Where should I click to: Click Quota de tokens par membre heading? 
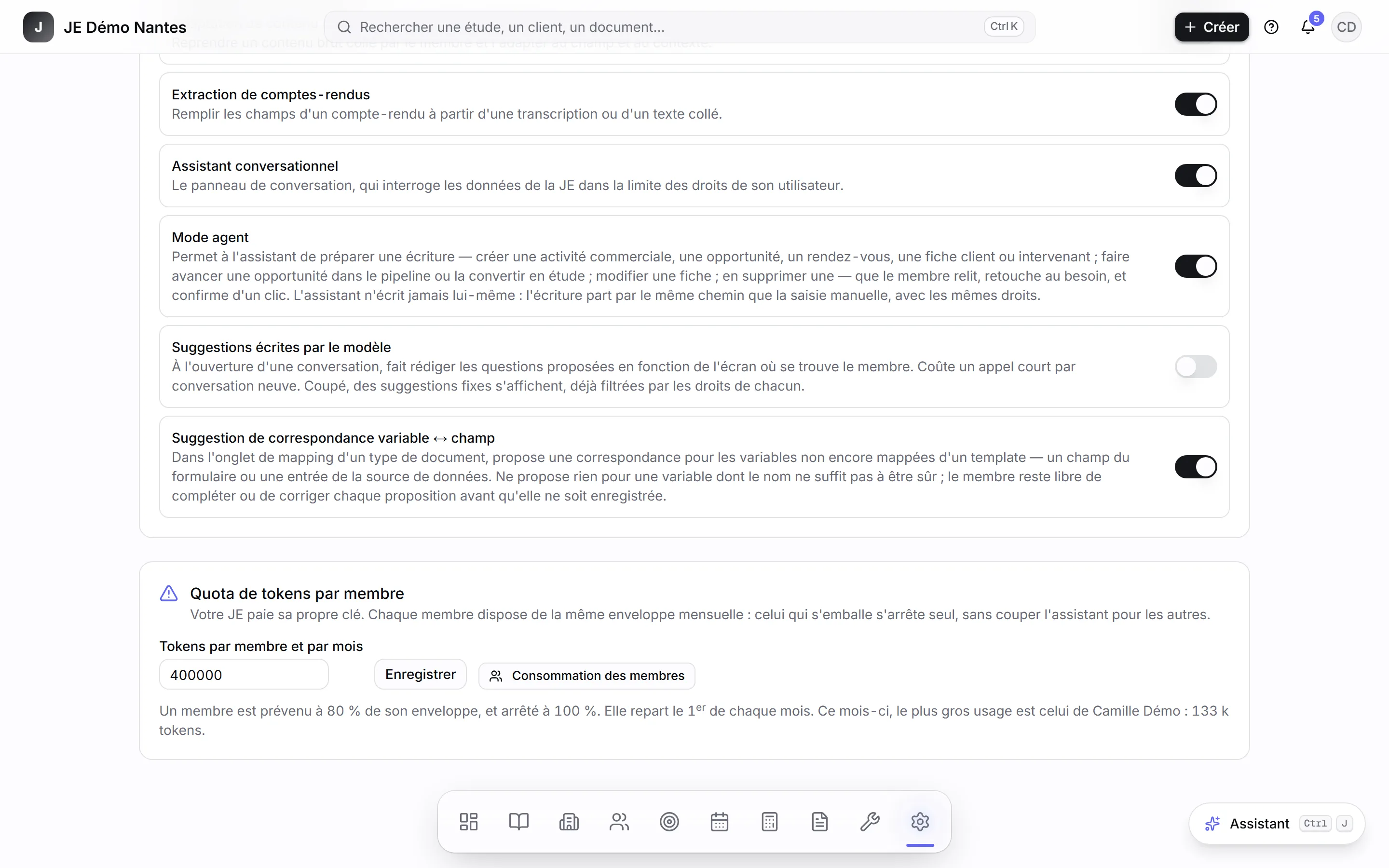(297, 594)
